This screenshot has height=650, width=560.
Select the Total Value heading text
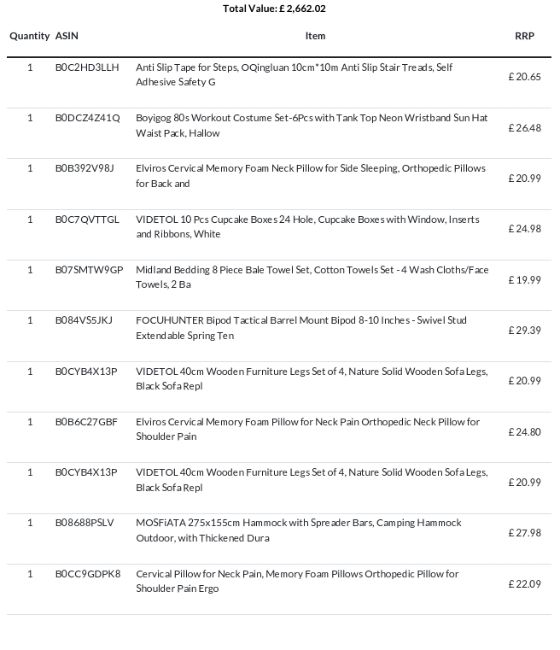[x=274, y=8]
